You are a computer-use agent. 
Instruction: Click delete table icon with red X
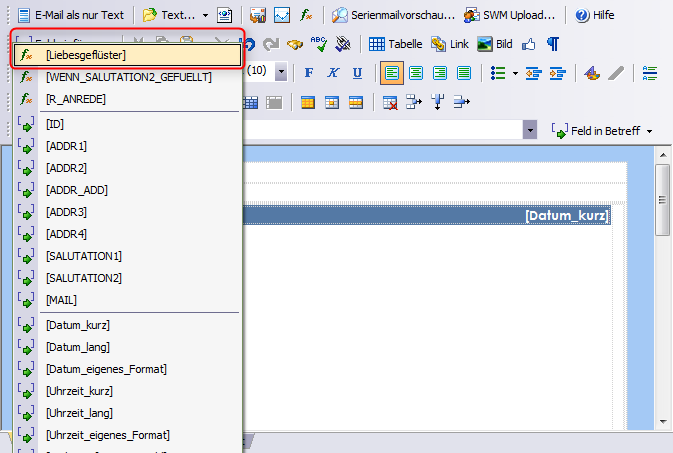coord(390,102)
